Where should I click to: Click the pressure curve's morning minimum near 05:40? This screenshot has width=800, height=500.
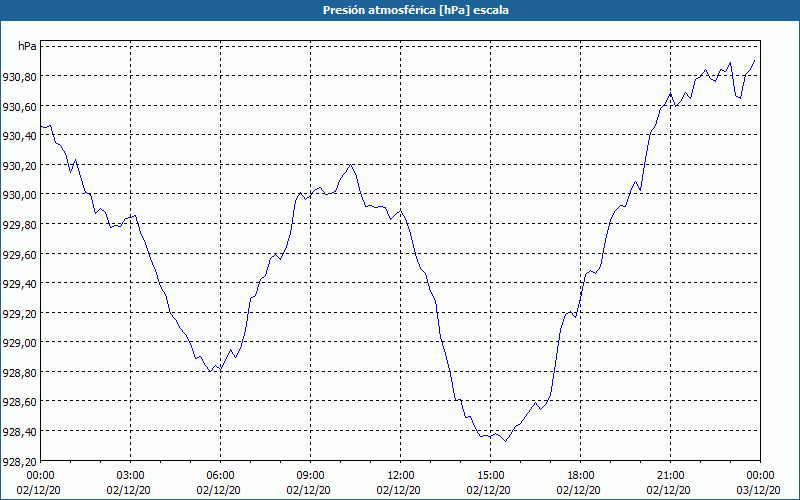(211, 371)
